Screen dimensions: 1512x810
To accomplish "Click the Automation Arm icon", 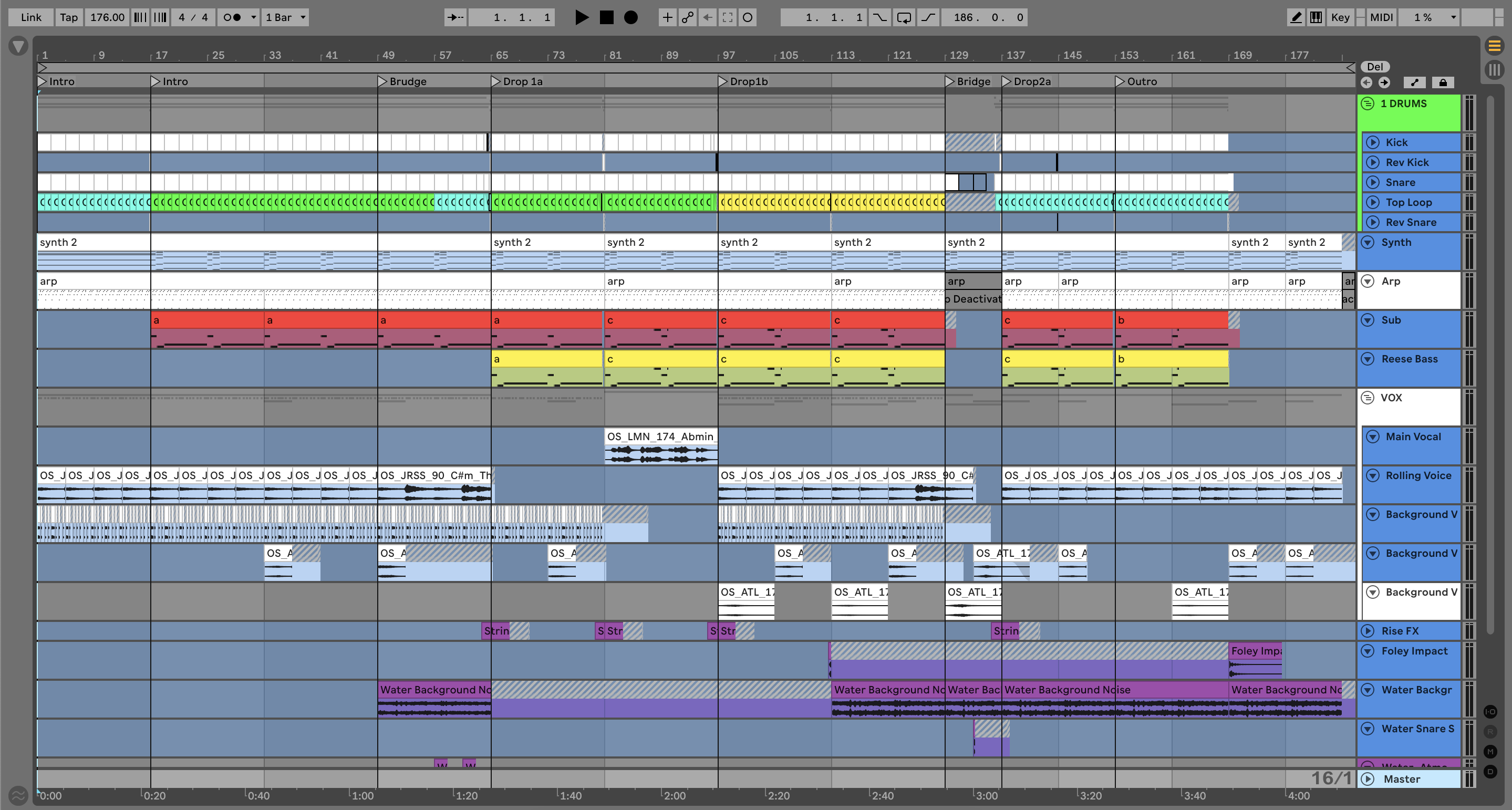I will coord(687,18).
